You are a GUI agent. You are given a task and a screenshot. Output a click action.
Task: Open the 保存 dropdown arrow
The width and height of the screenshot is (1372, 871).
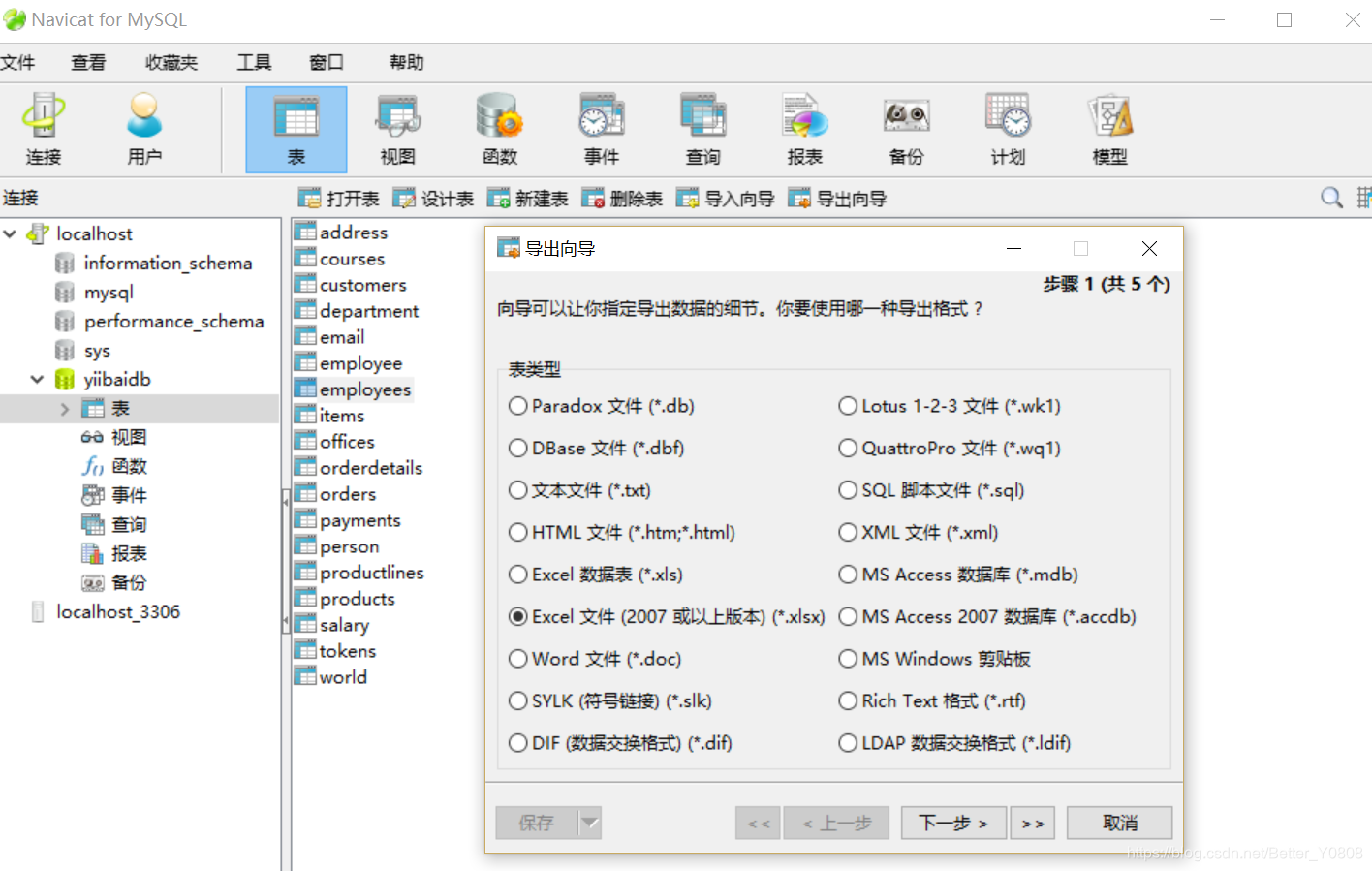[x=589, y=823]
